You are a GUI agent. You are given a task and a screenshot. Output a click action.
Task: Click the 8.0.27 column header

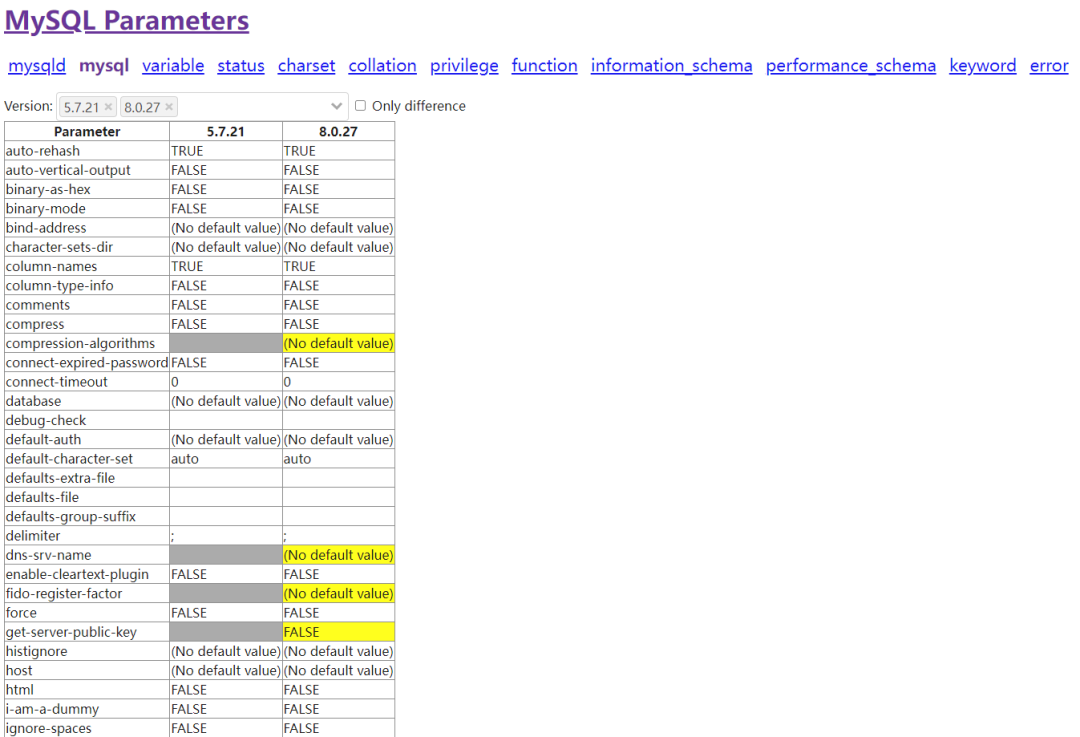click(x=338, y=132)
